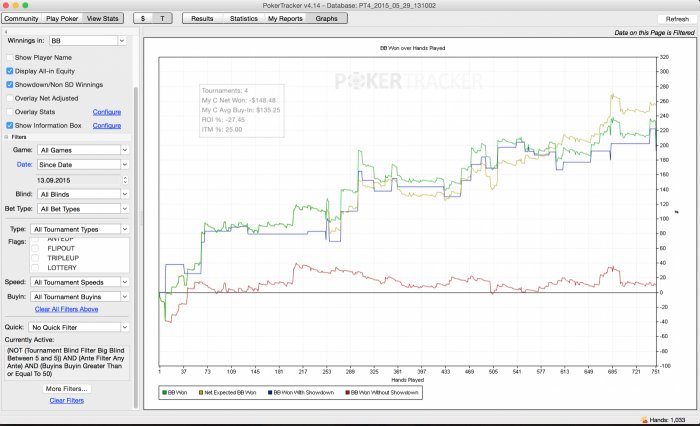Collapse the Filters section expander
The height and width of the screenshot is (426, 700).
tap(7, 137)
